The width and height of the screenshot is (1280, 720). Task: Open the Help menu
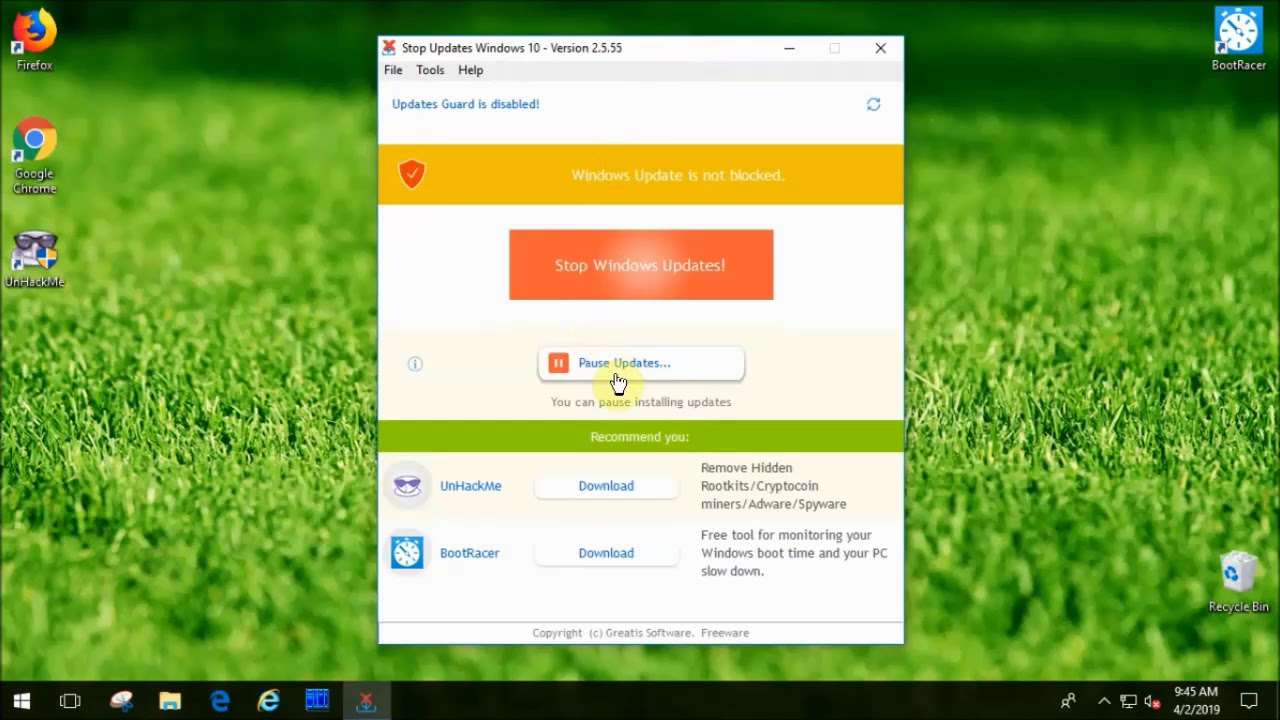[x=470, y=70]
